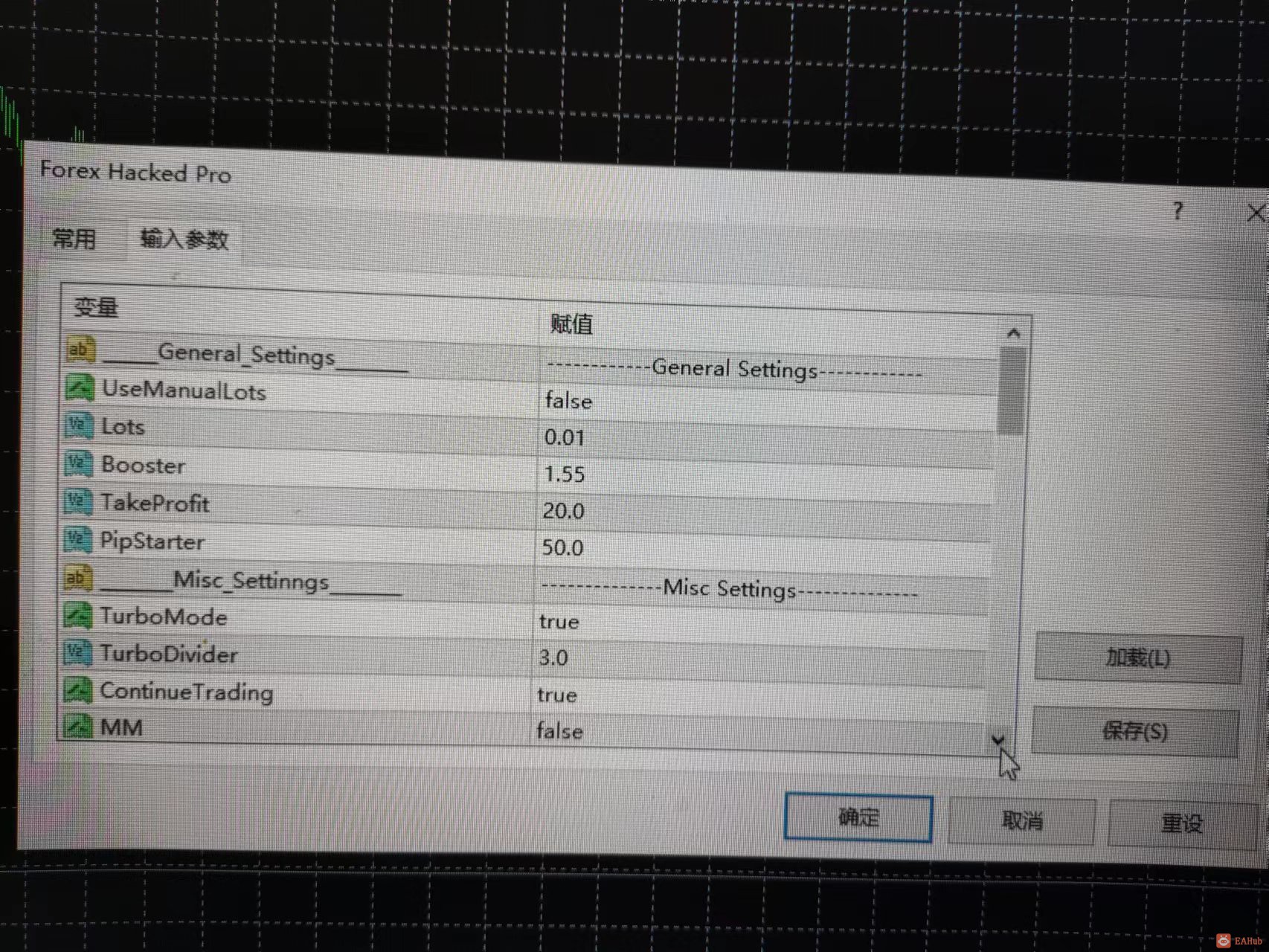Click the TurboDivider numeric variable icon

point(77,653)
